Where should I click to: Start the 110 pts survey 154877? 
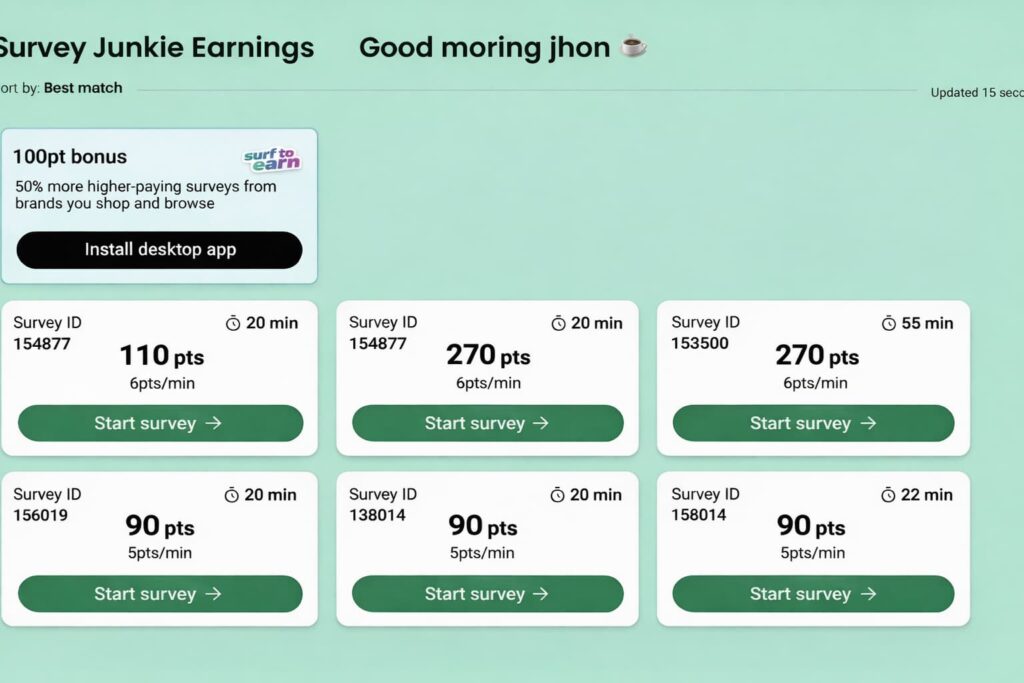point(159,423)
